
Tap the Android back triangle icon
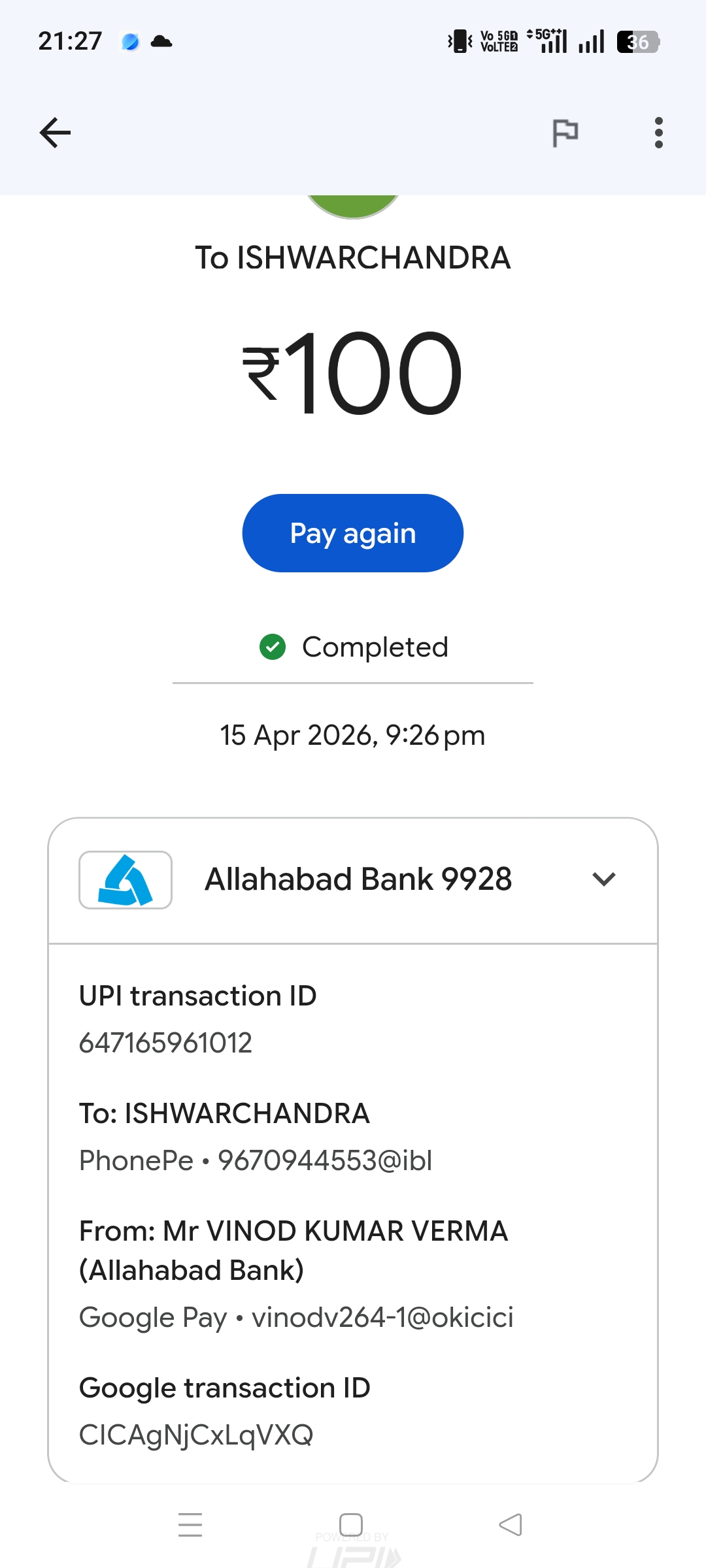tap(511, 1524)
